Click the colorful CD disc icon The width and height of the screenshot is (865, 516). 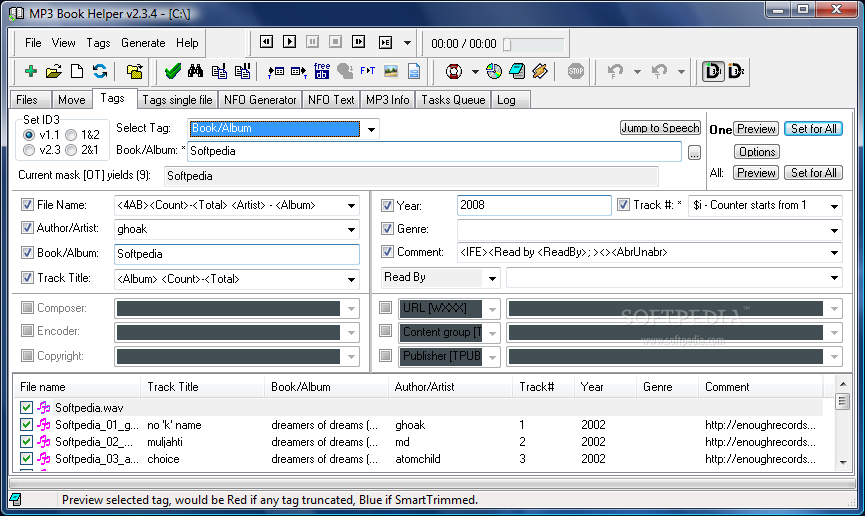(494, 71)
